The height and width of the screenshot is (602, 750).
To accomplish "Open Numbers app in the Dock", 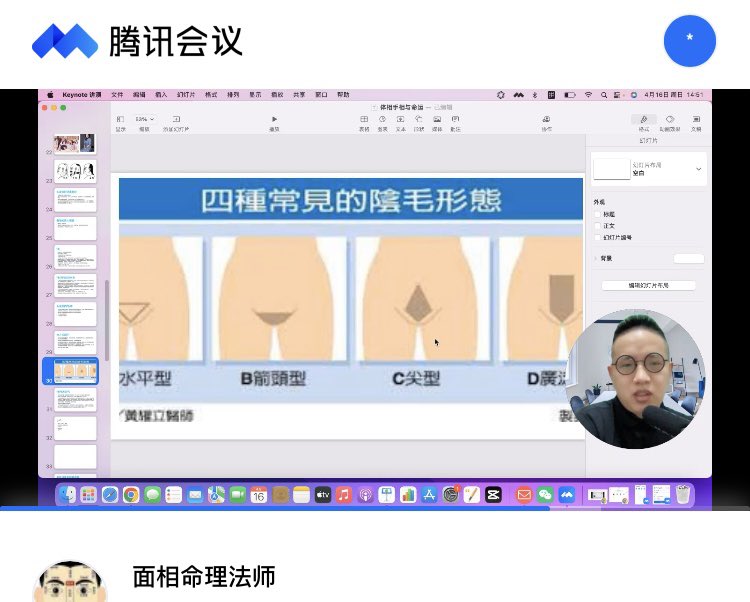I will (x=408, y=494).
